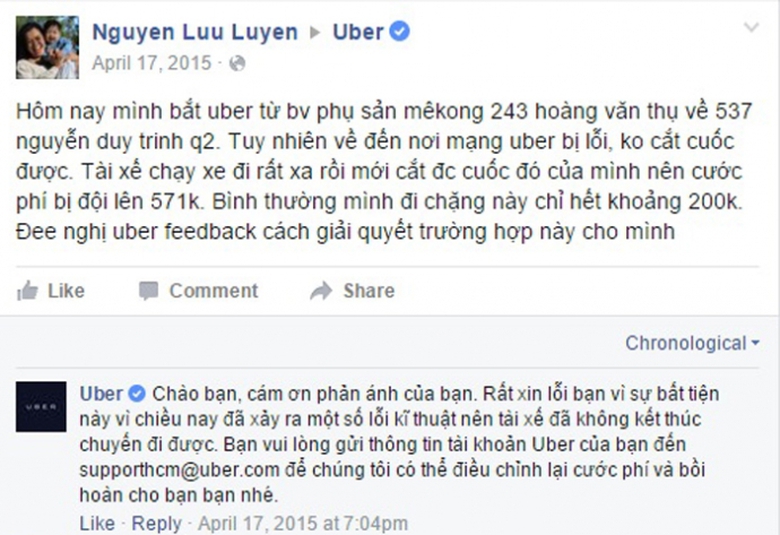The image size is (780, 535).
Task: Open the Uber logo avatar in the comment
Action: (x=41, y=407)
